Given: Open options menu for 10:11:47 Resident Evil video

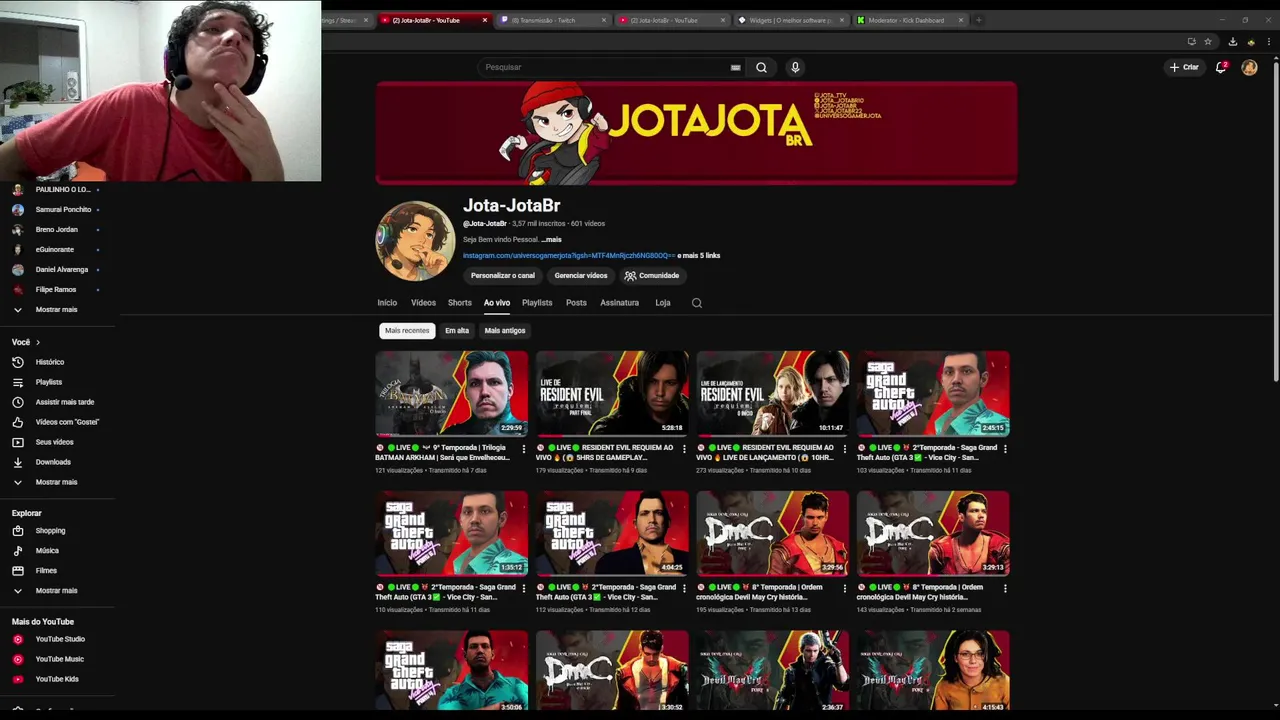Looking at the screenshot, I should pyautogui.click(x=844, y=449).
